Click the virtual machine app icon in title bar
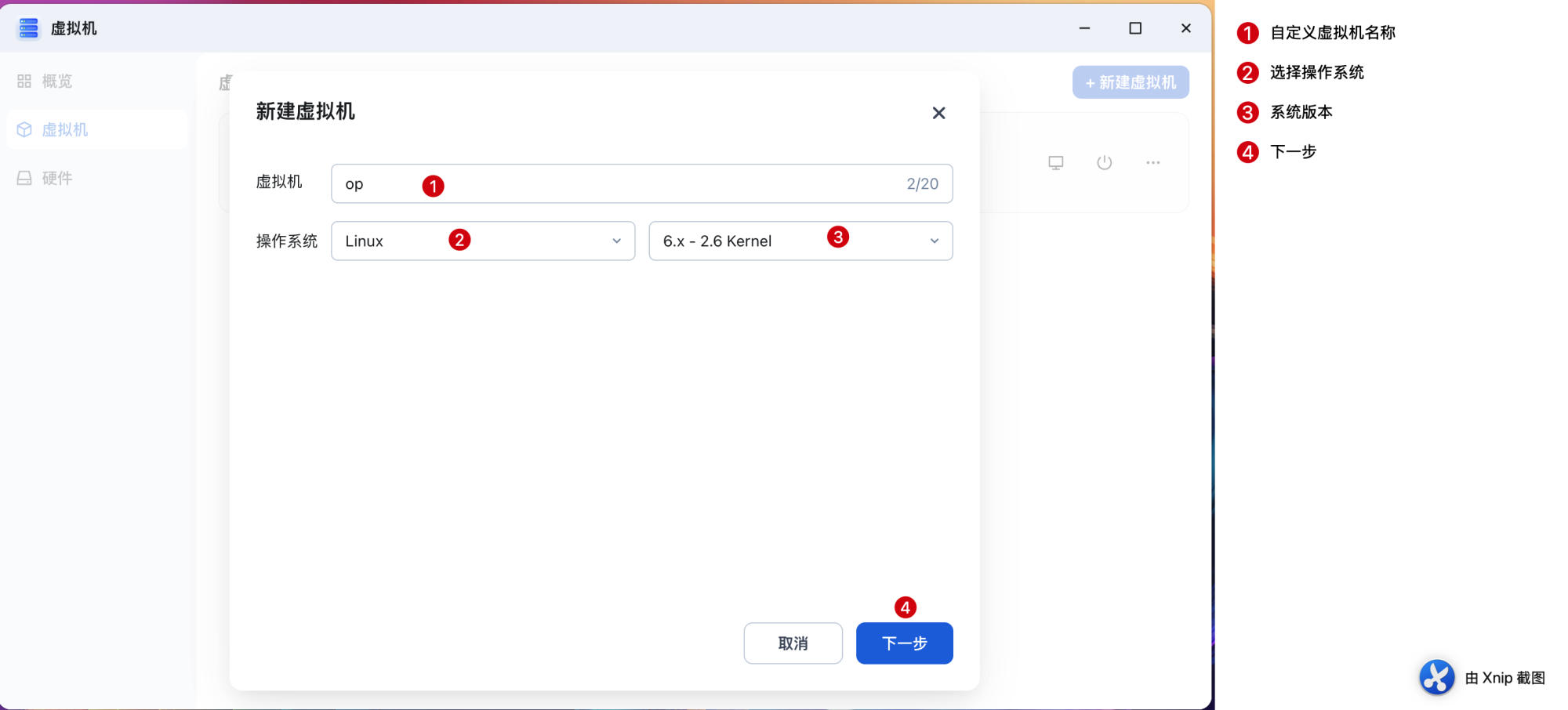Screen dimensions: 1568x710 (29, 28)
